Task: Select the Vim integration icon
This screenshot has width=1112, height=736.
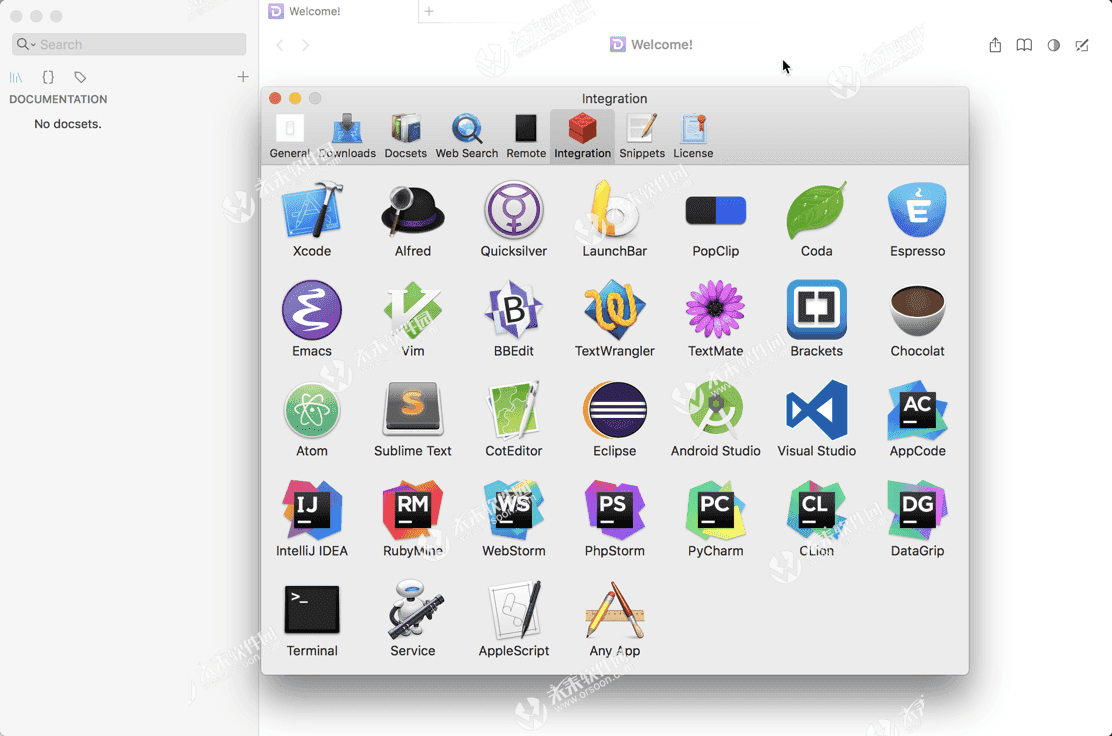Action: coord(413,310)
